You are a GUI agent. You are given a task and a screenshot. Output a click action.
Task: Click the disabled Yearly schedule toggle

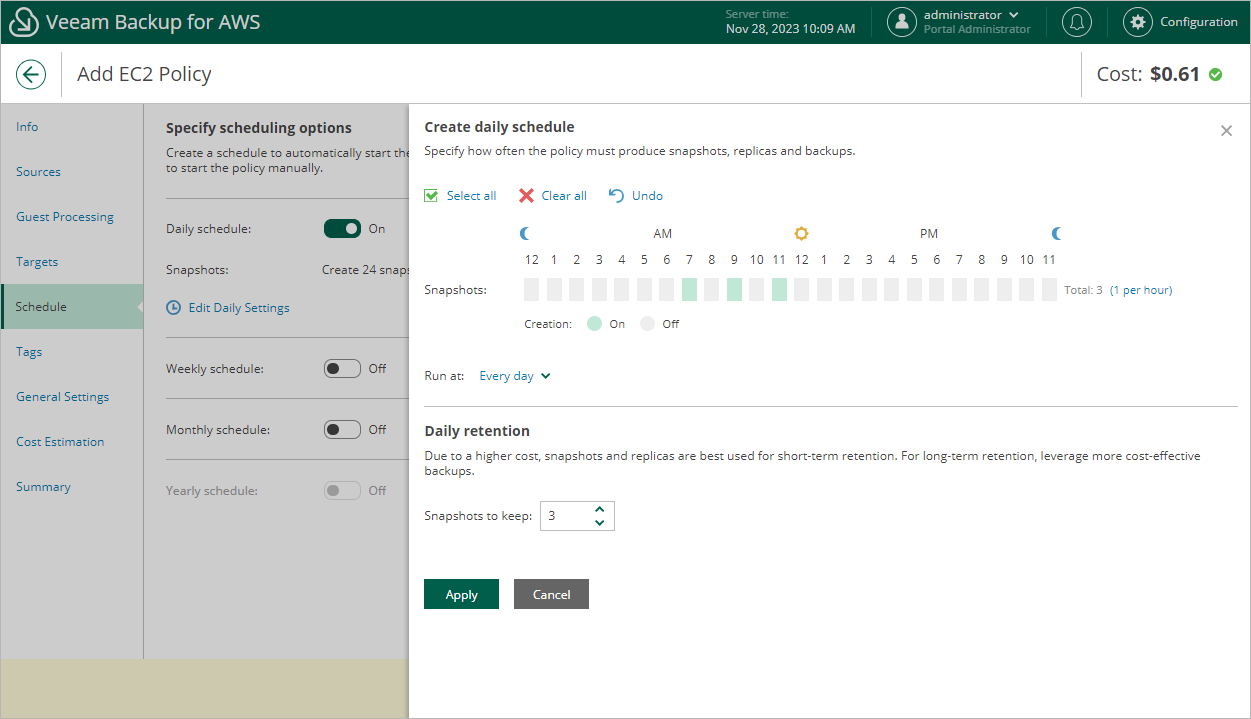[x=342, y=491]
